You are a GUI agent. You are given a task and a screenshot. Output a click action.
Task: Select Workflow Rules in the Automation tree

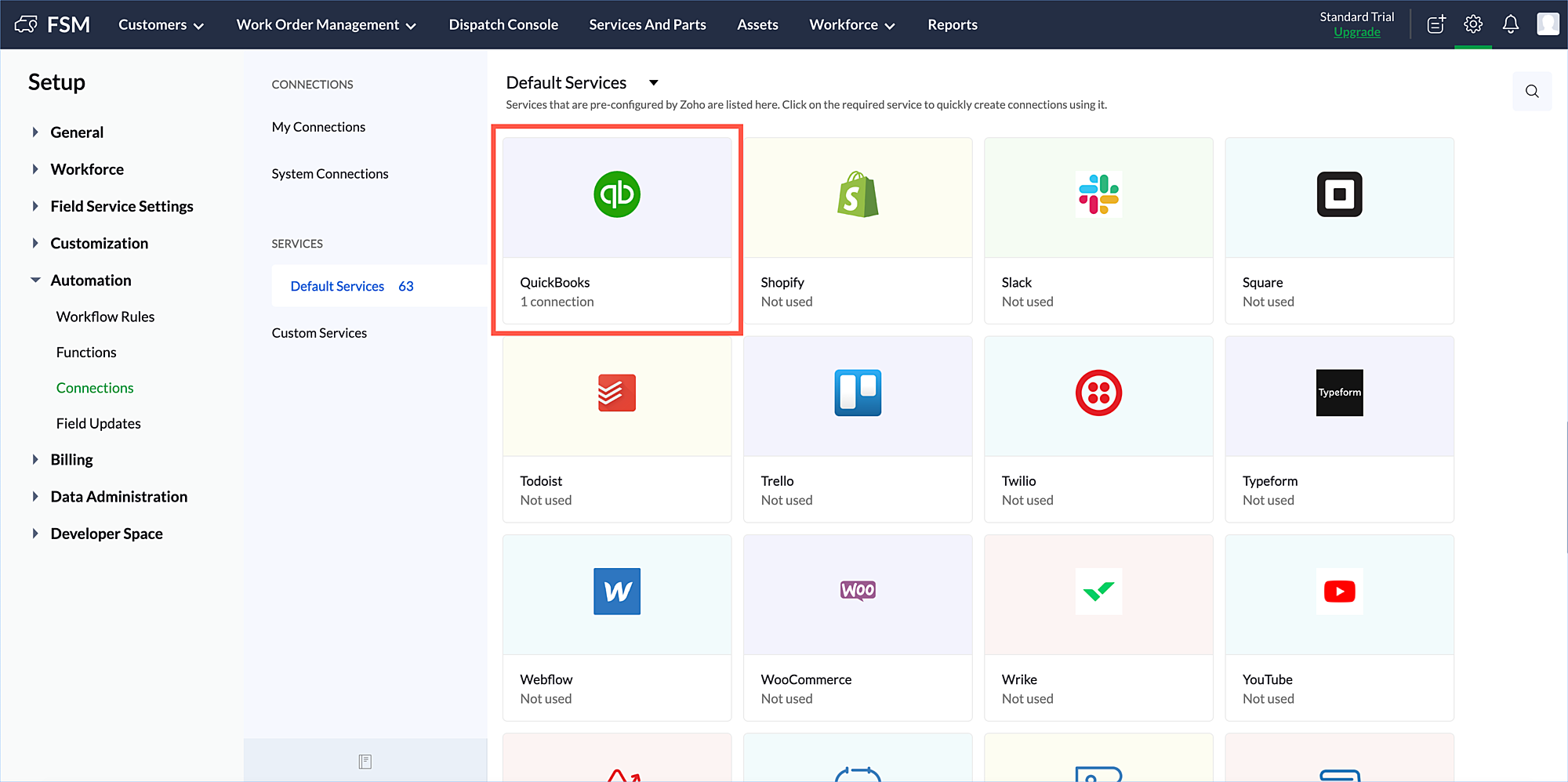[105, 317]
